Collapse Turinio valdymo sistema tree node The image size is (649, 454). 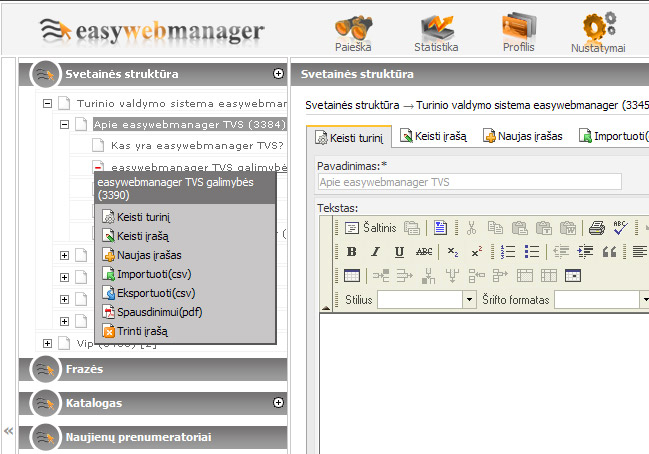click(48, 103)
